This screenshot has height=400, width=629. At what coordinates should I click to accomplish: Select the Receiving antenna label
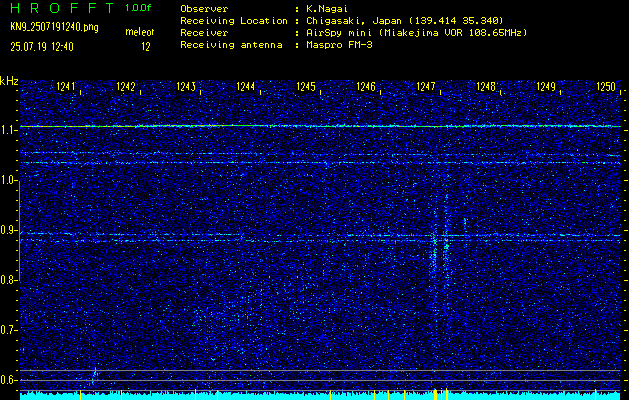(x=231, y=45)
